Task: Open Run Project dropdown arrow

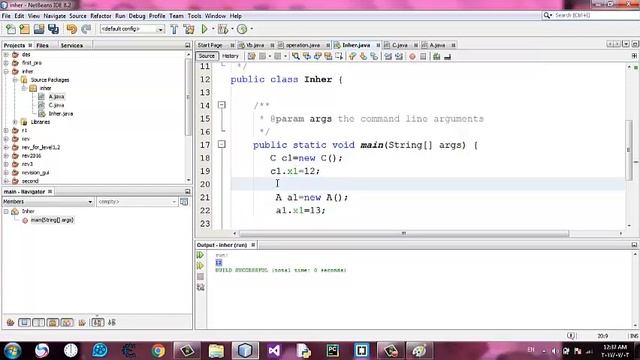Action: tap(213, 29)
